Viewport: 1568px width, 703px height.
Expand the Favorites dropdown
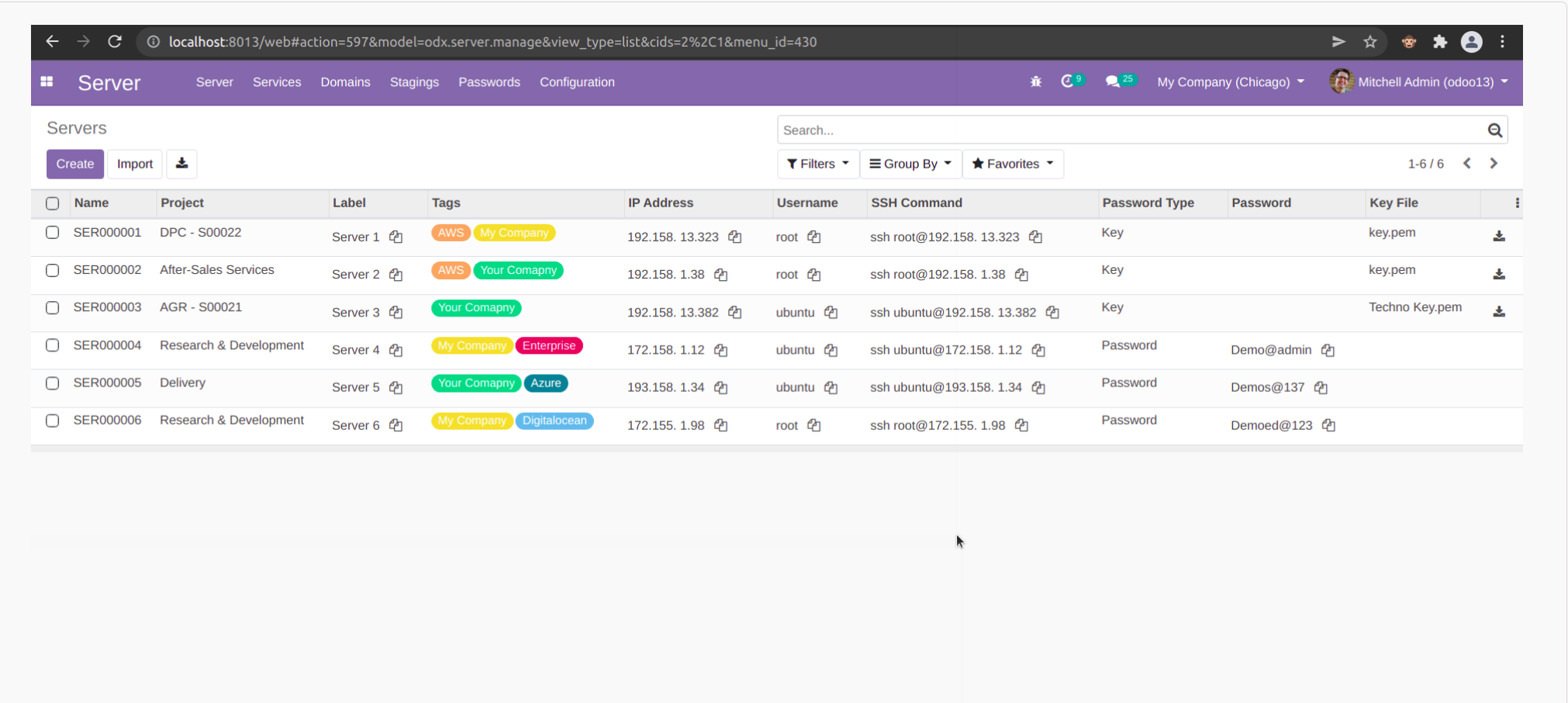(1012, 164)
